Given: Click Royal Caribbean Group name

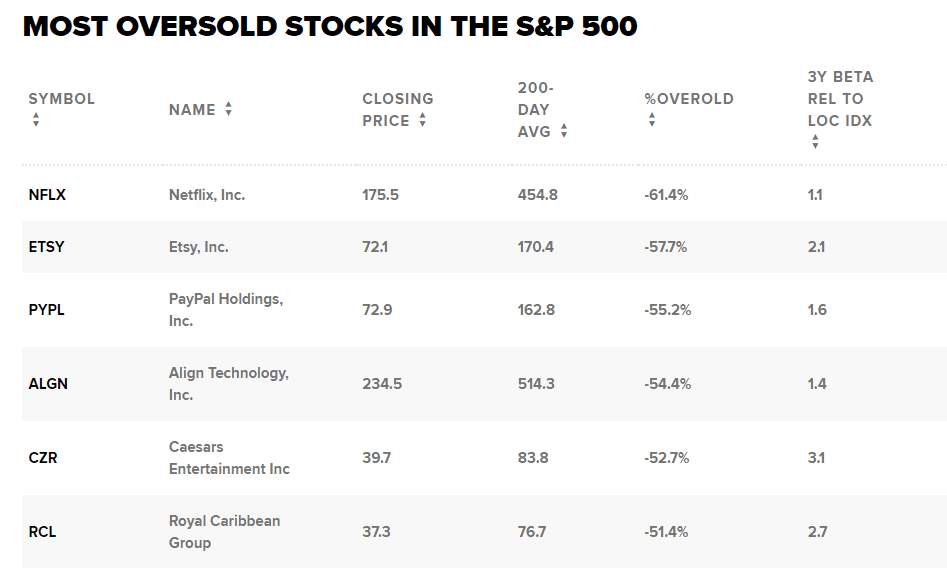Looking at the screenshot, I should click(x=224, y=532).
